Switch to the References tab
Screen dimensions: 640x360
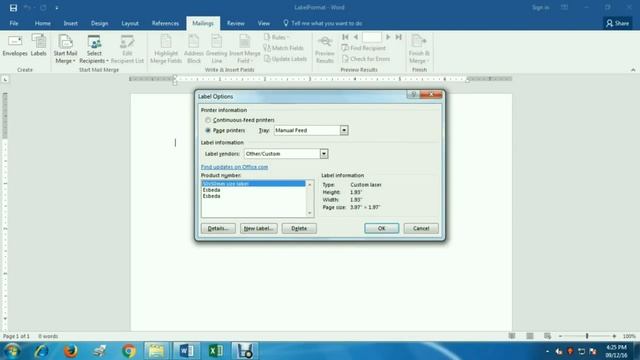pyautogui.click(x=165, y=23)
